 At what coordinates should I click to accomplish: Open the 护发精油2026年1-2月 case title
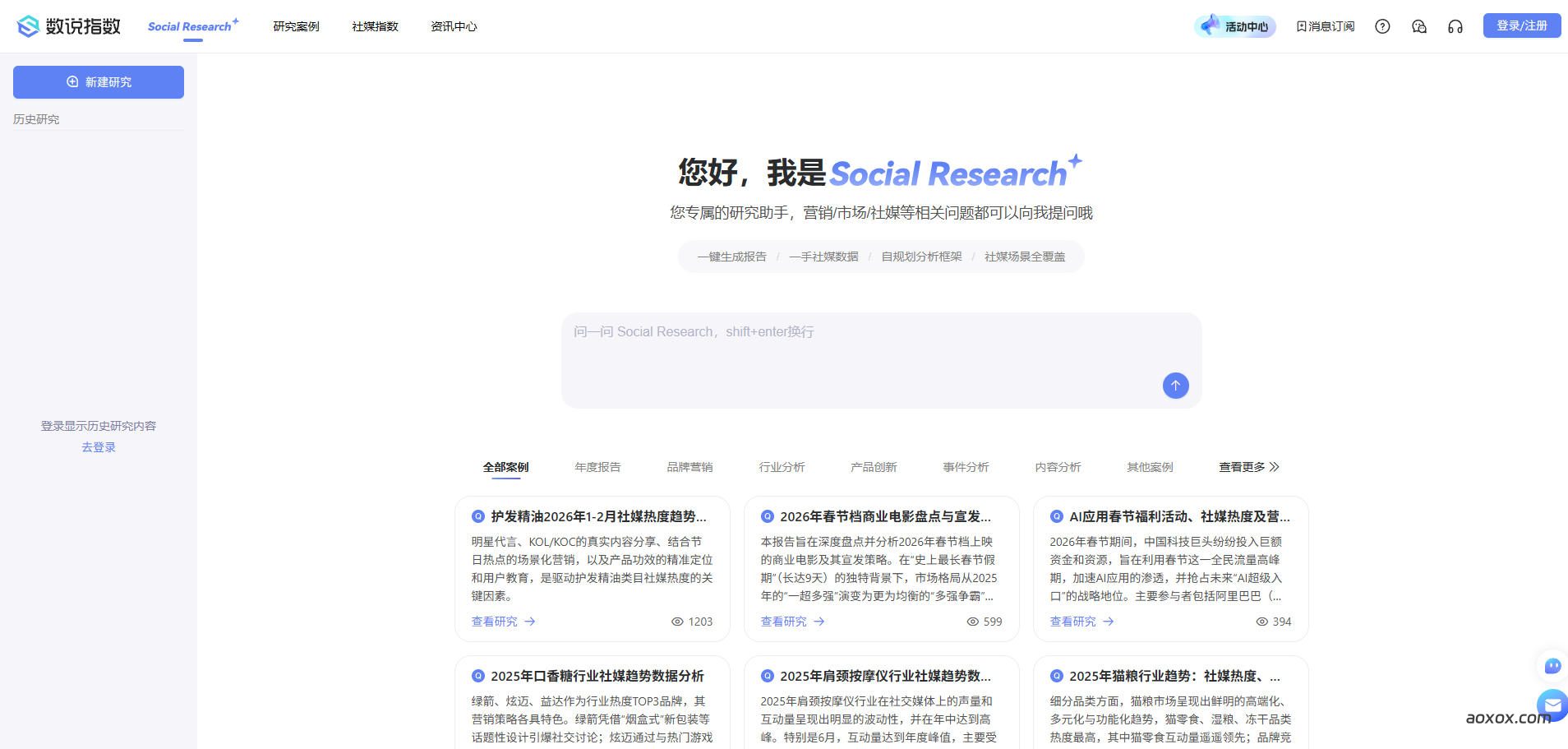click(x=598, y=516)
